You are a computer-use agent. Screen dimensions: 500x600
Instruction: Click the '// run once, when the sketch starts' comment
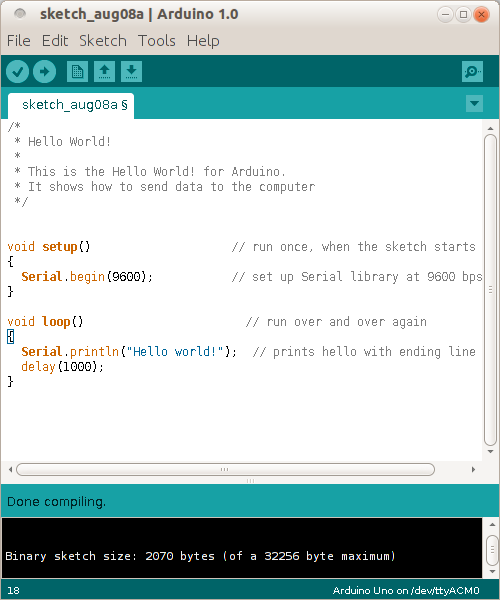[353, 247]
